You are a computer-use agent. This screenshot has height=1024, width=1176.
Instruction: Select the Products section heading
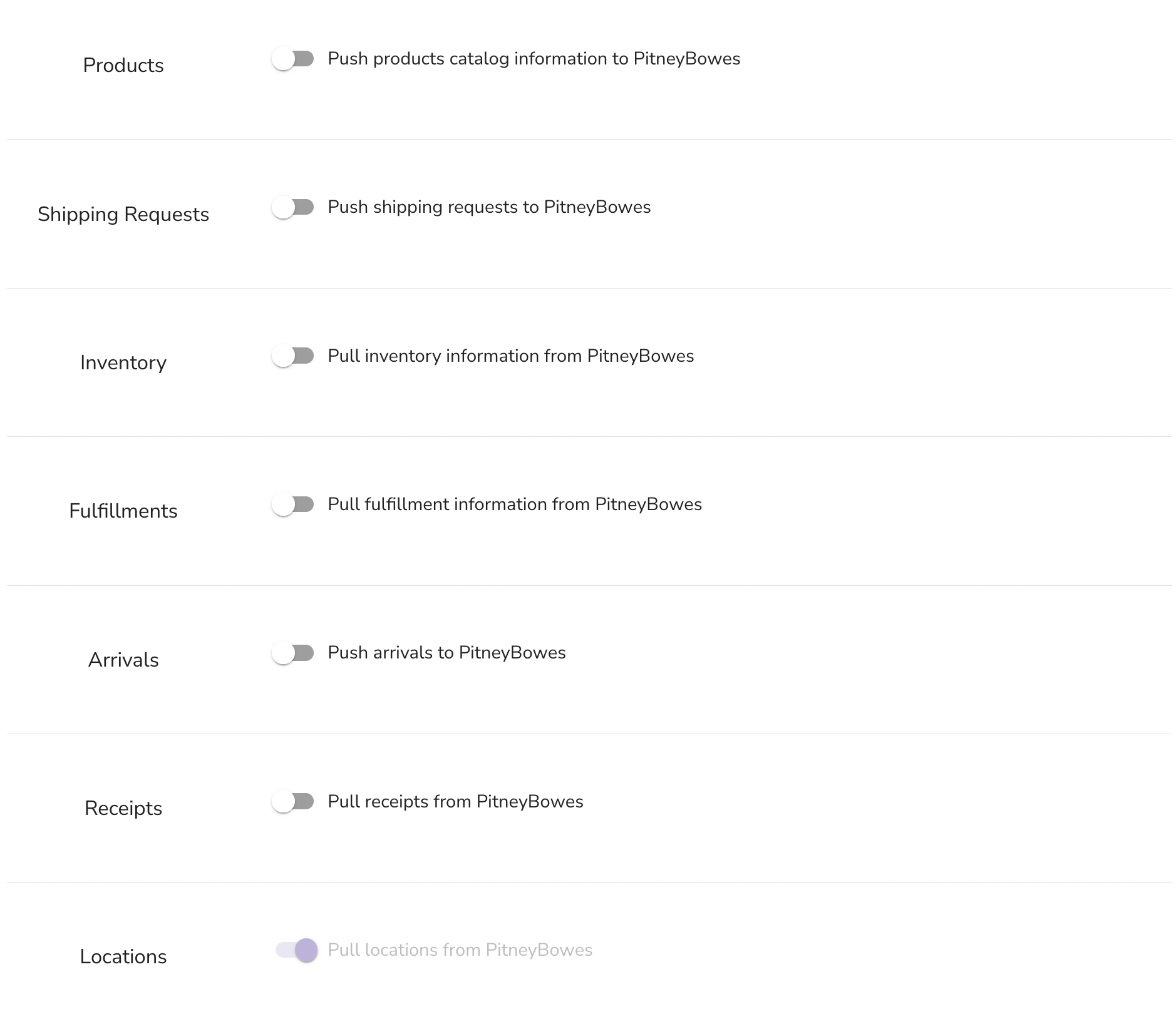(x=123, y=65)
